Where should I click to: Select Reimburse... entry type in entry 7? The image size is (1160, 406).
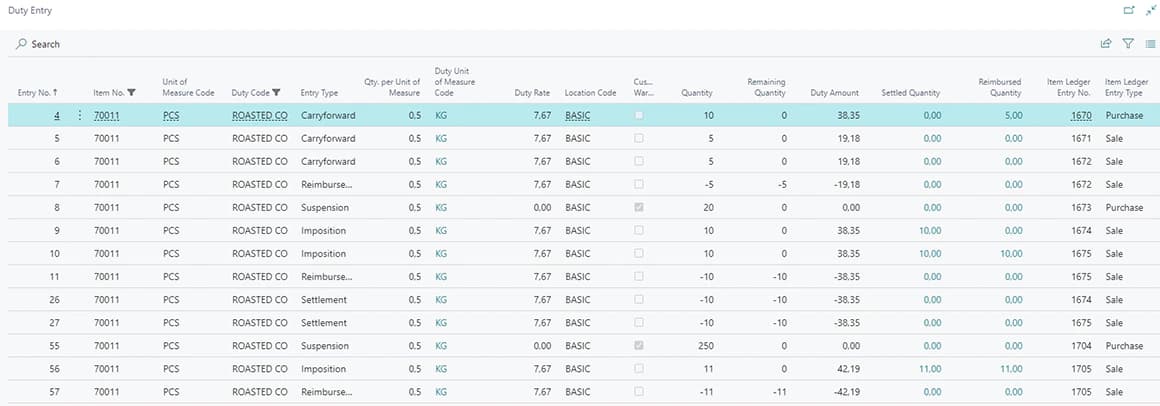pos(327,184)
